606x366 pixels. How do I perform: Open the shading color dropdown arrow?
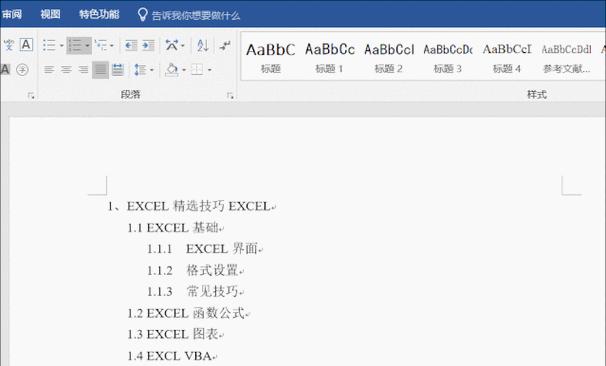(x=184, y=70)
